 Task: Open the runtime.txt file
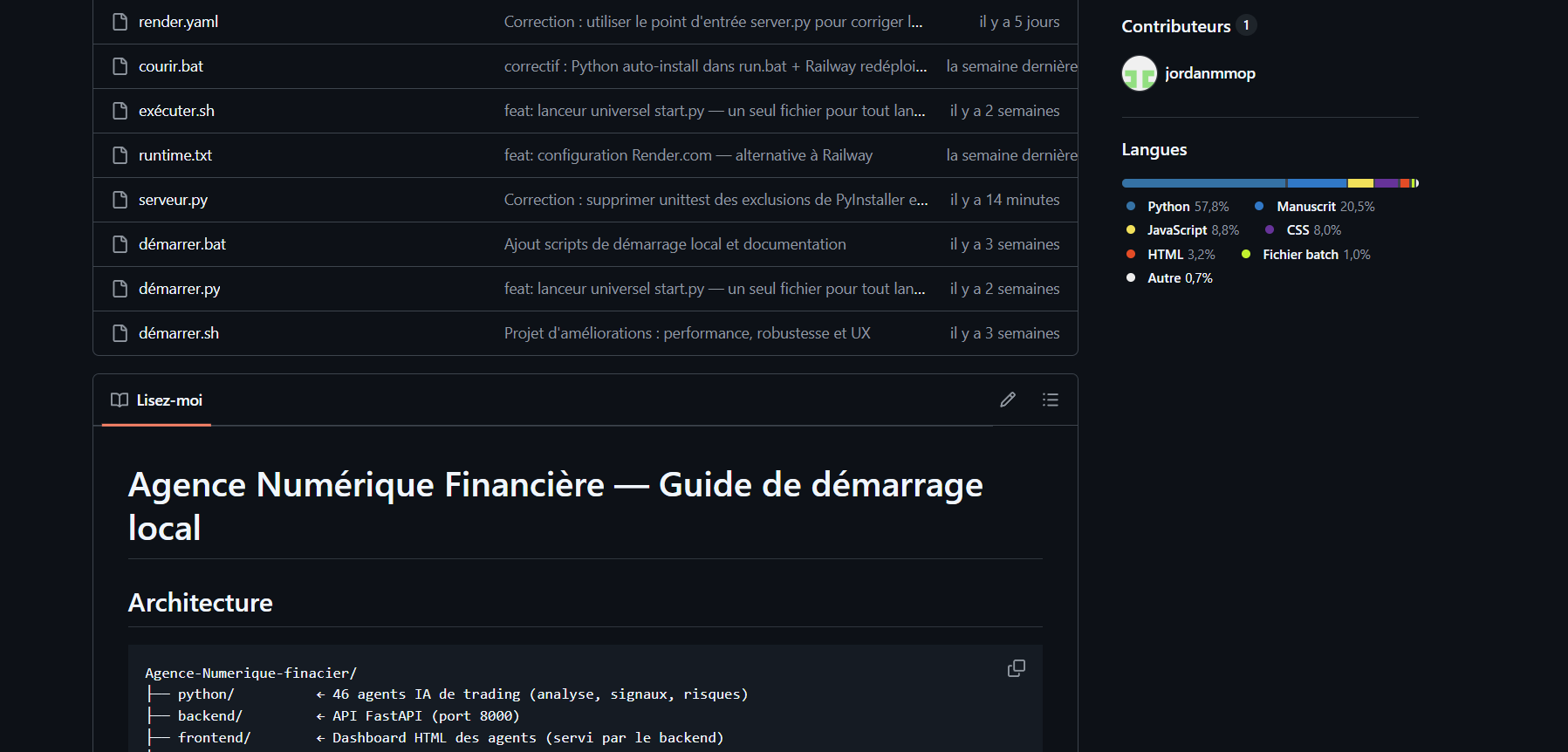coord(175,155)
